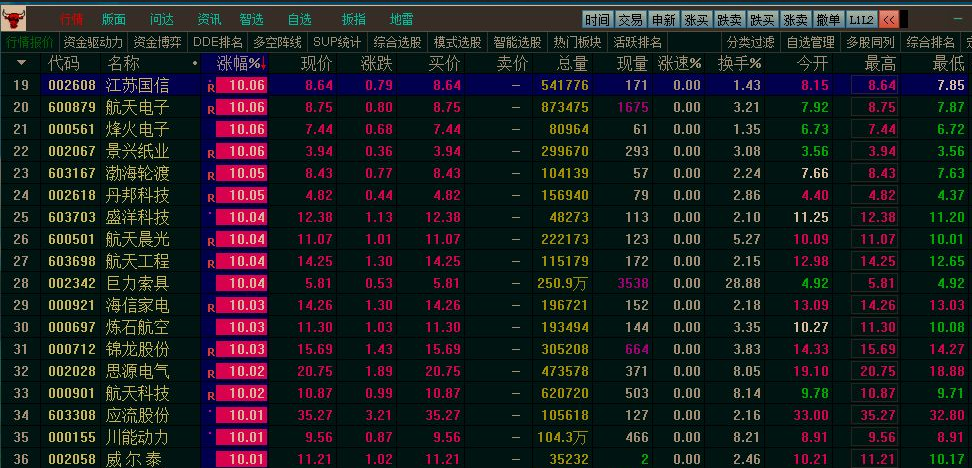Viewport: 972px width, 468px height.
Task: Switch to the 行情报价 tab
Action: pos(30,42)
